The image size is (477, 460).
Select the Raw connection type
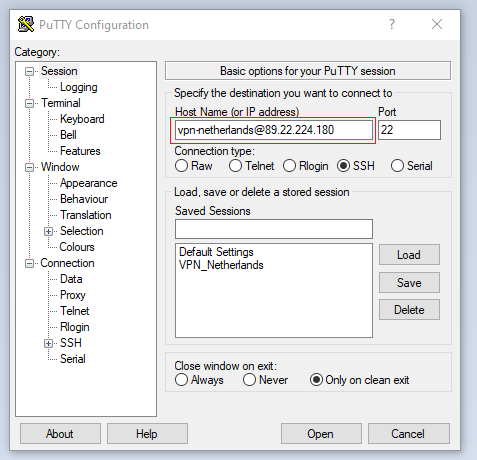pyautogui.click(x=181, y=166)
